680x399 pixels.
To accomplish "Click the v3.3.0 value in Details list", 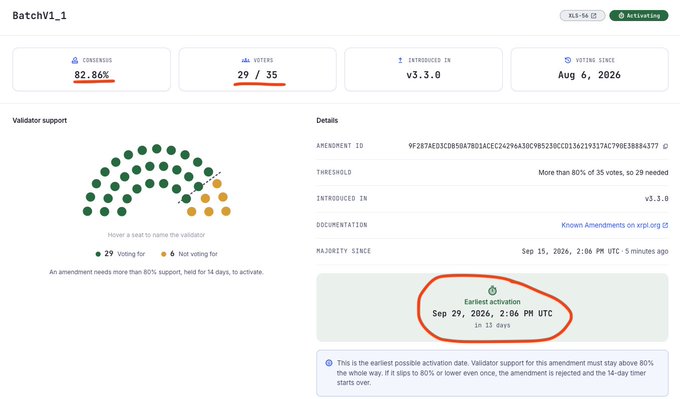I will 656,199.
